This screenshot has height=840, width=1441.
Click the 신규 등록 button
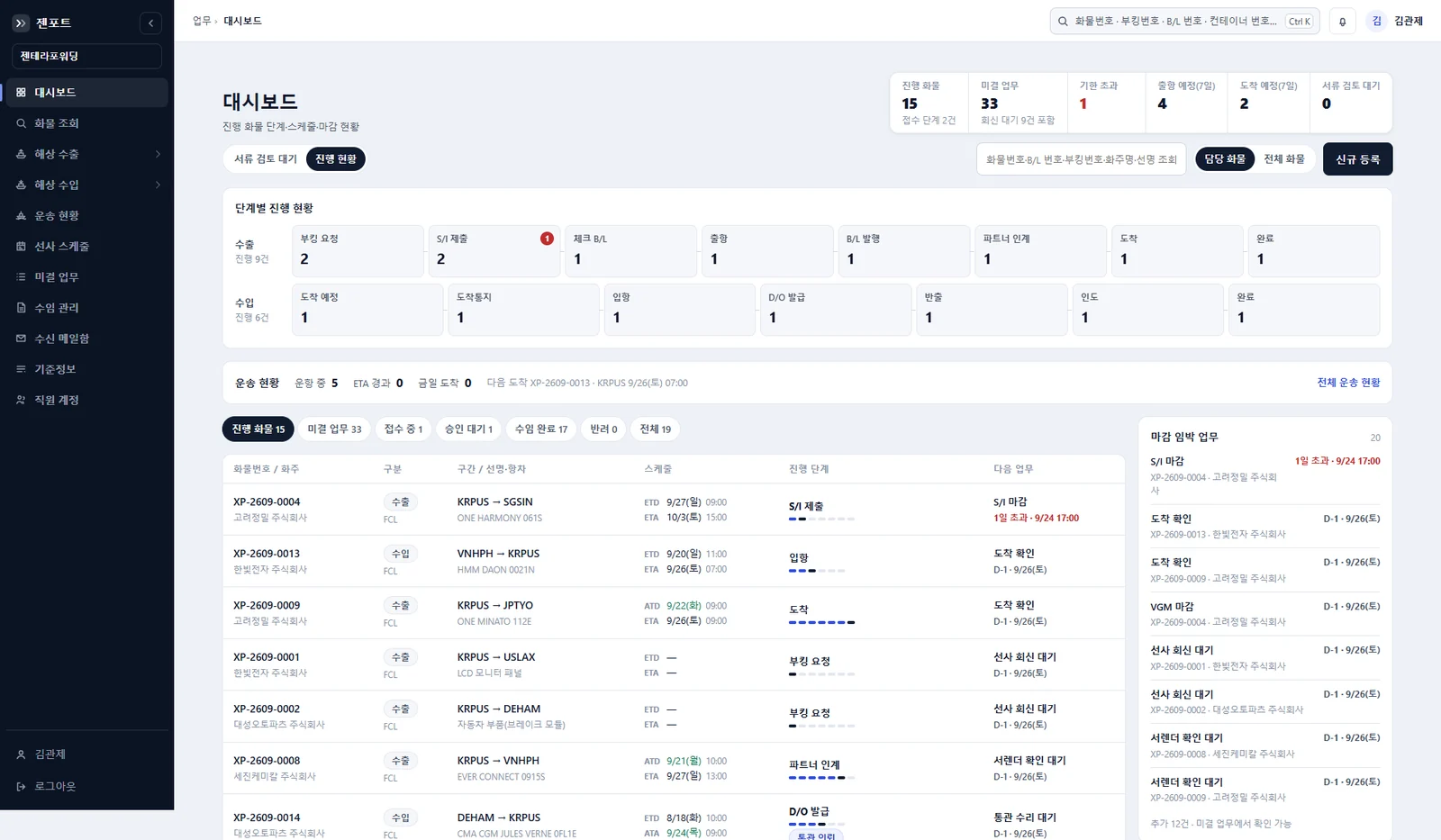[x=1357, y=159]
